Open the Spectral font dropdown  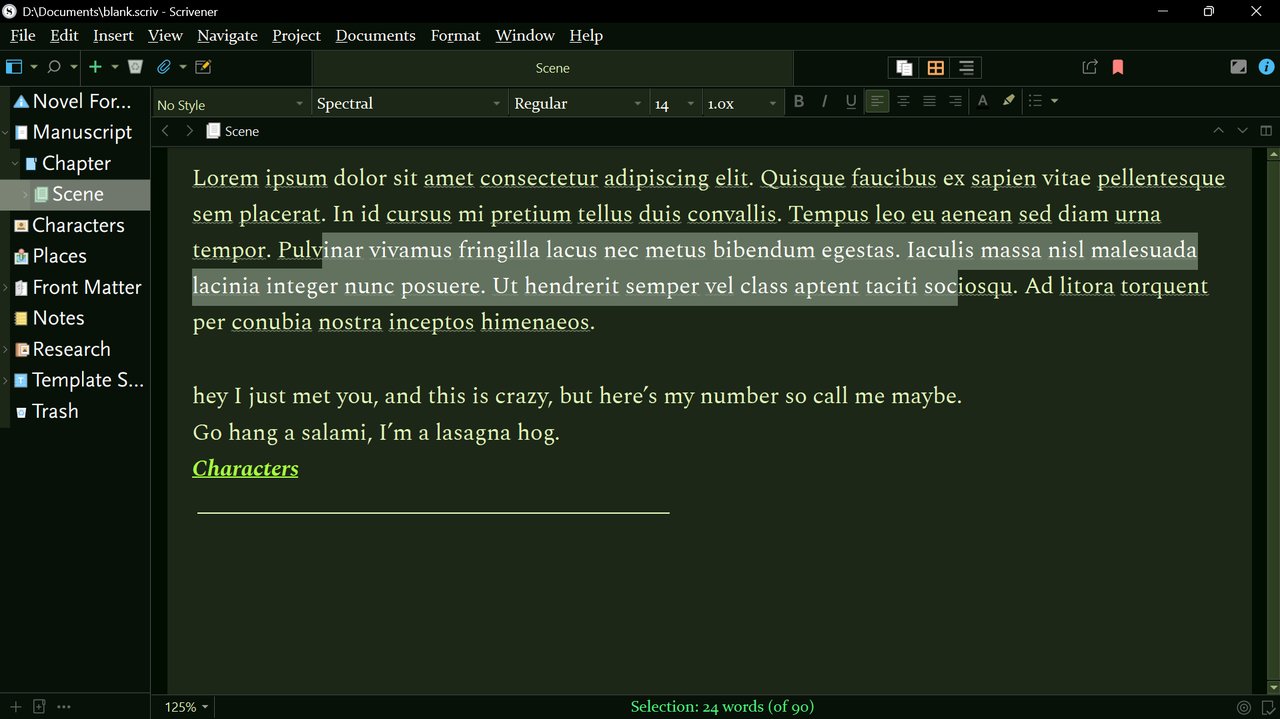(x=410, y=104)
